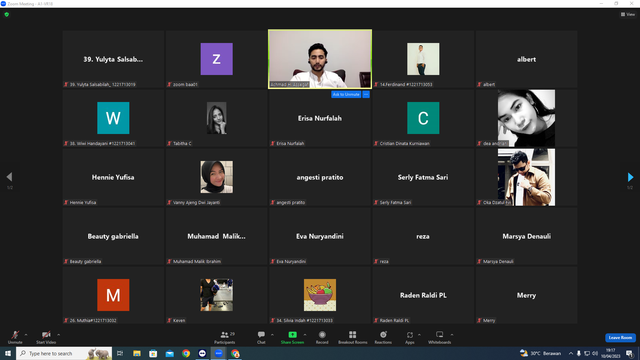Select the zoom baa01 participant tile

pyautogui.click(x=216, y=59)
